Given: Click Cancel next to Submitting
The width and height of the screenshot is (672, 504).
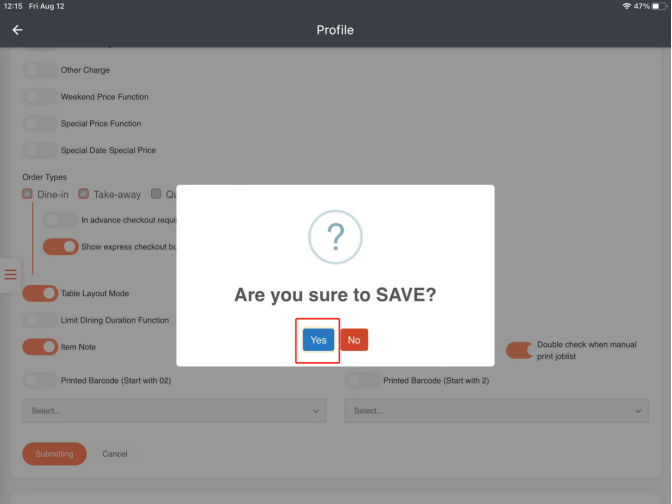Looking at the screenshot, I should click(x=115, y=454).
